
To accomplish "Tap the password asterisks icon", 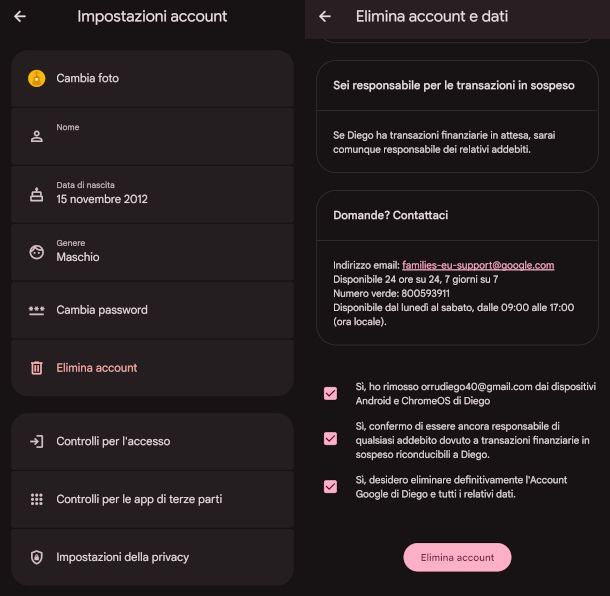I will point(37,310).
